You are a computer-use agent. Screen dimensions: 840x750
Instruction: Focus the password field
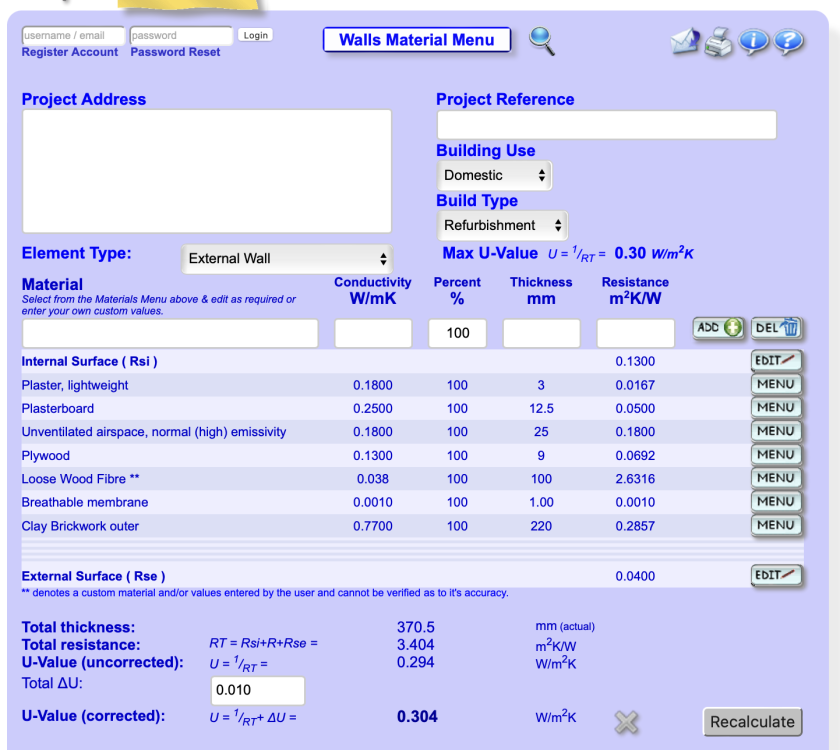pos(181,35)
